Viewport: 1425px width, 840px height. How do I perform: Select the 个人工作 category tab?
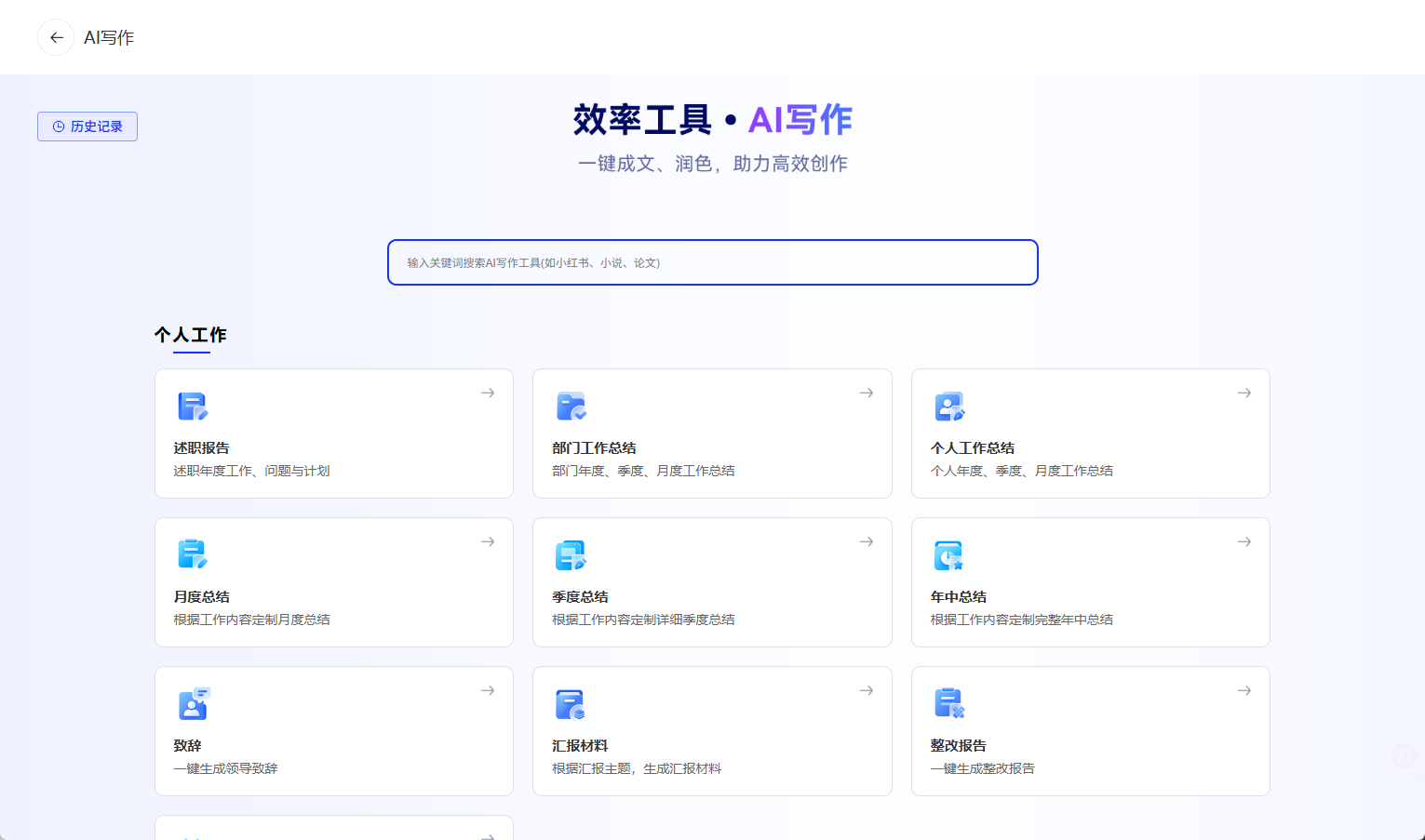point(191,335)
